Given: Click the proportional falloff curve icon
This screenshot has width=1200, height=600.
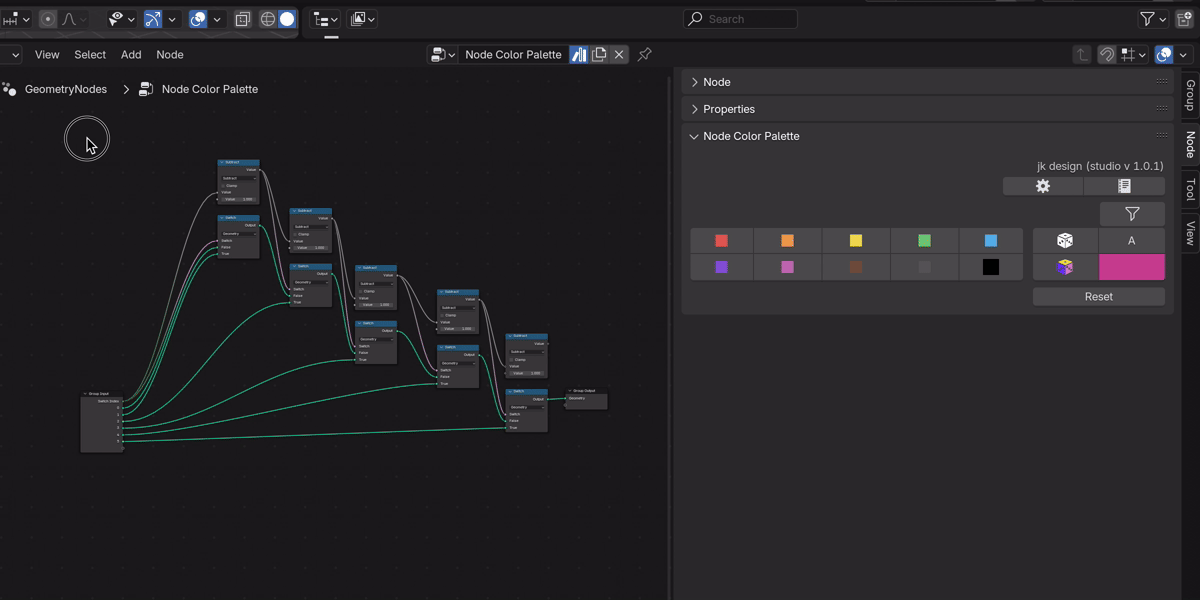Looking at the screenshot, I should pyautogui.click(x=69, y=19).
